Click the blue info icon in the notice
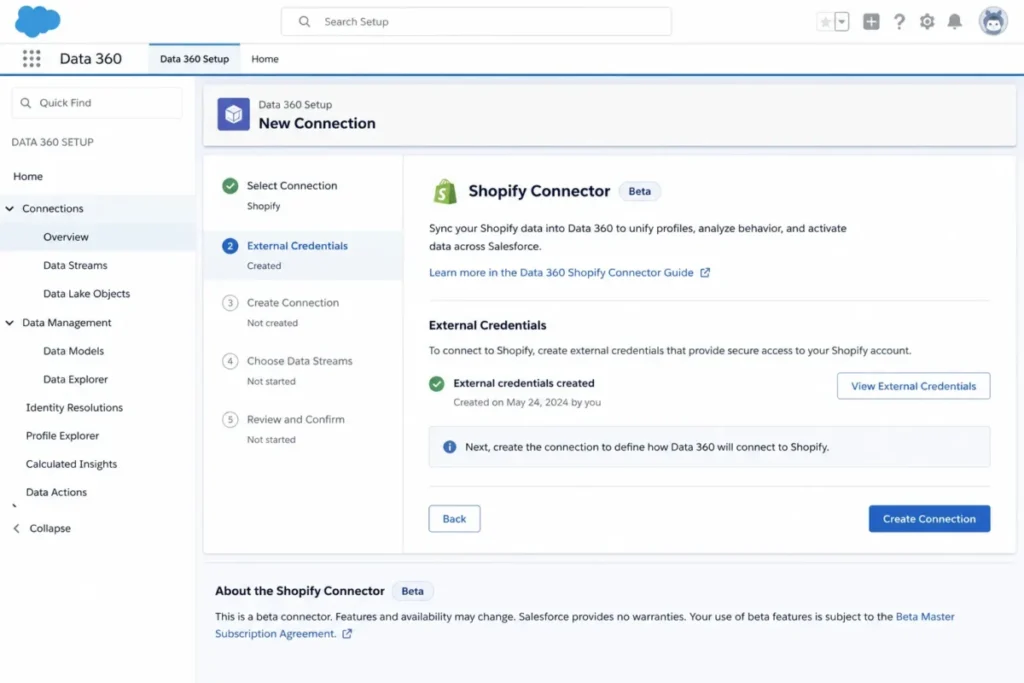This screenshot has height=683, width=1024. coord(449,447)
